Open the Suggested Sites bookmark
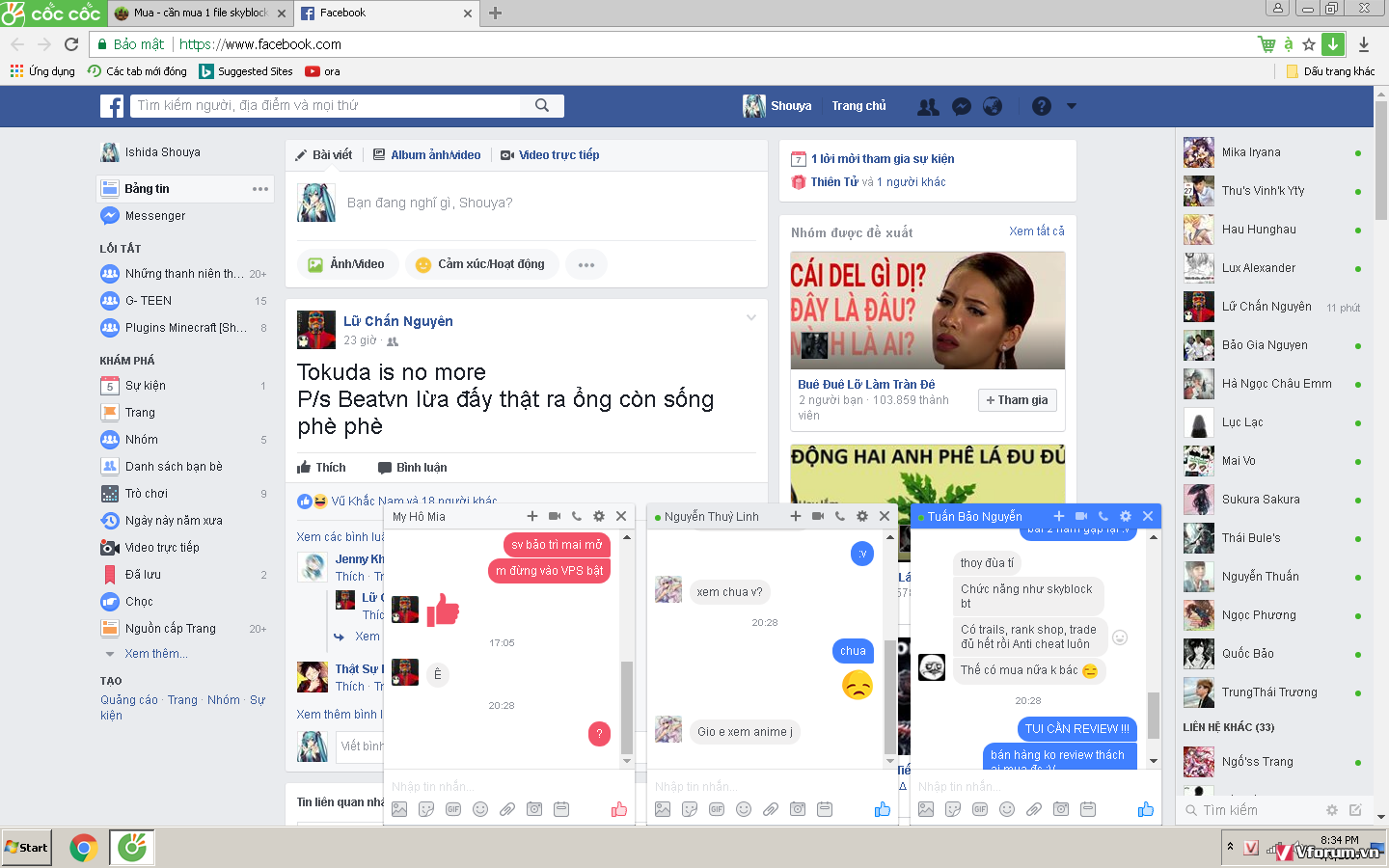 click(246, 71)
